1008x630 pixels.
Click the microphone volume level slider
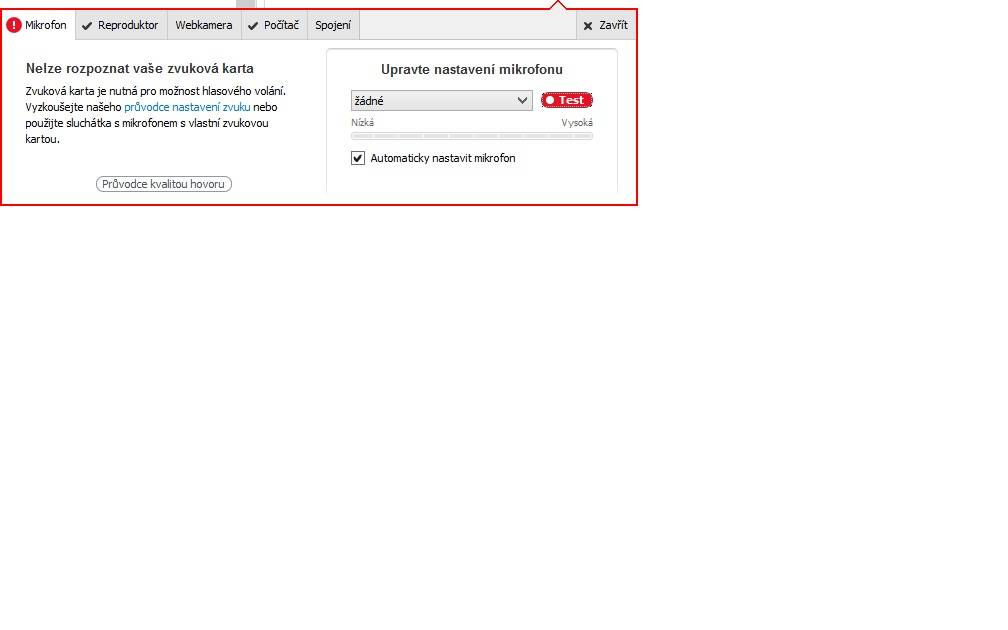pos(472,136)
